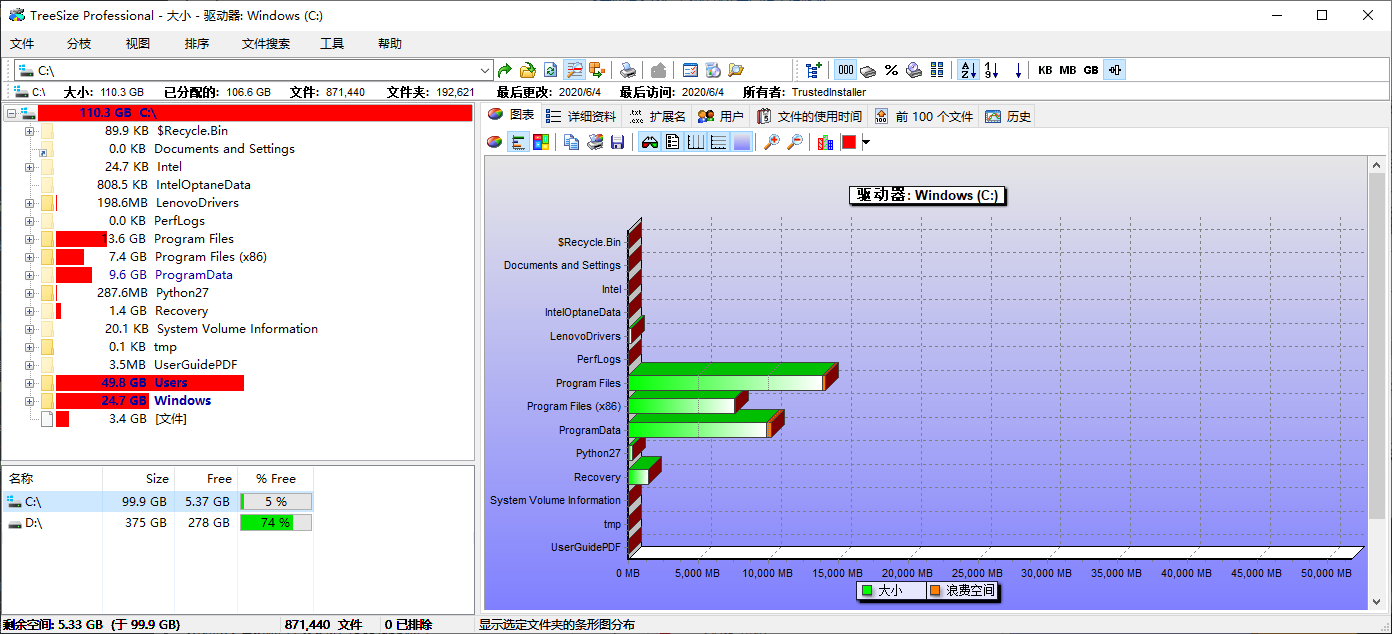Toggle the chart legend display button
This screenshot has width=1392, height=634.
(x=673, y=142)
